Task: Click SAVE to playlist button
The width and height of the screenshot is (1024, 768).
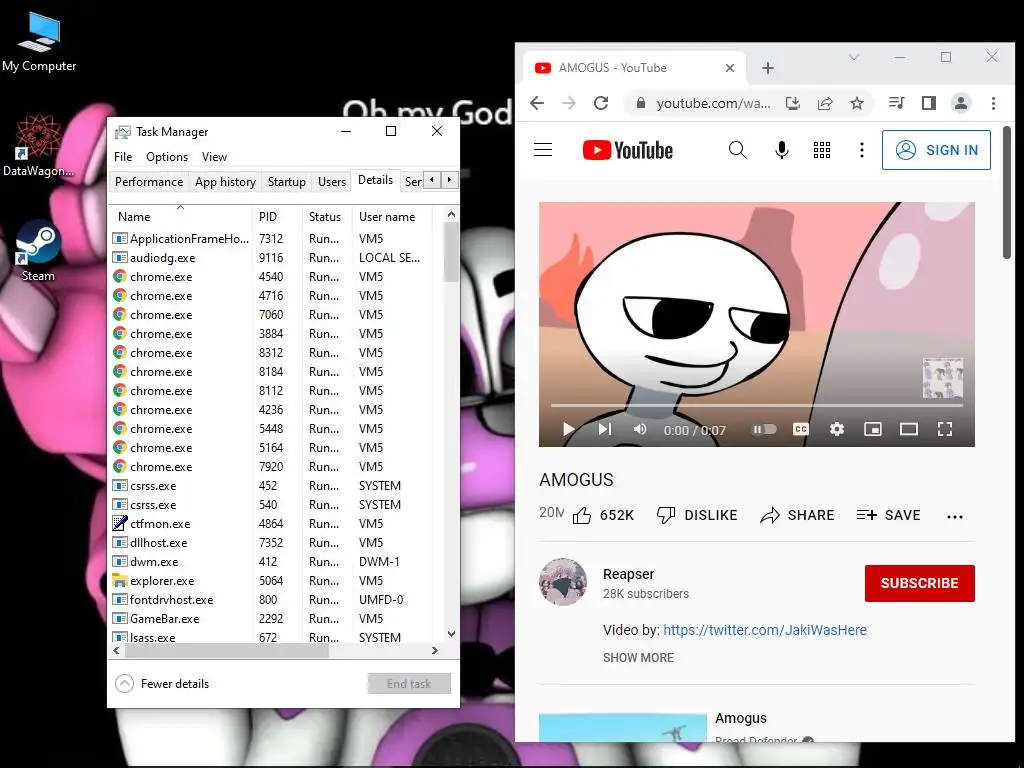Action: 888,515
